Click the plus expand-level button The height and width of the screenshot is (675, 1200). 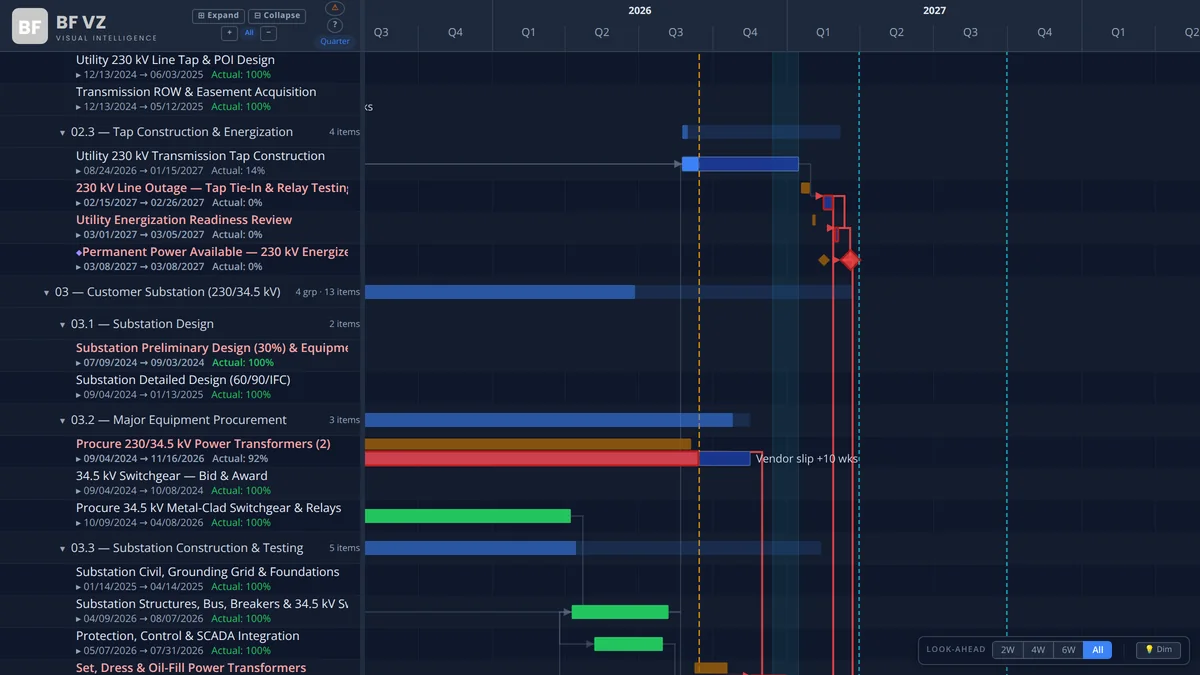click(x=229, y=33)
